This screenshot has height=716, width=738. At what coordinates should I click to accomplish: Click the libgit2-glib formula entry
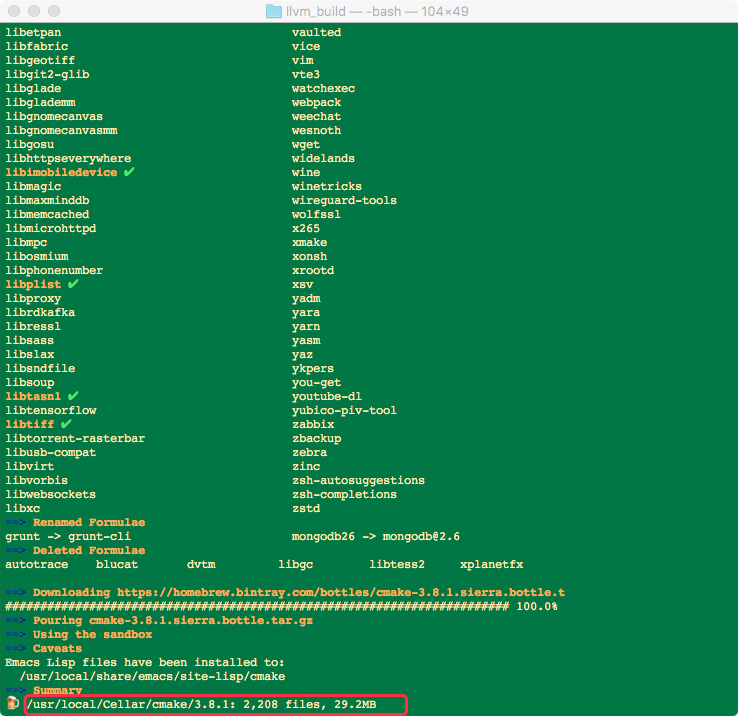(47, 74)
